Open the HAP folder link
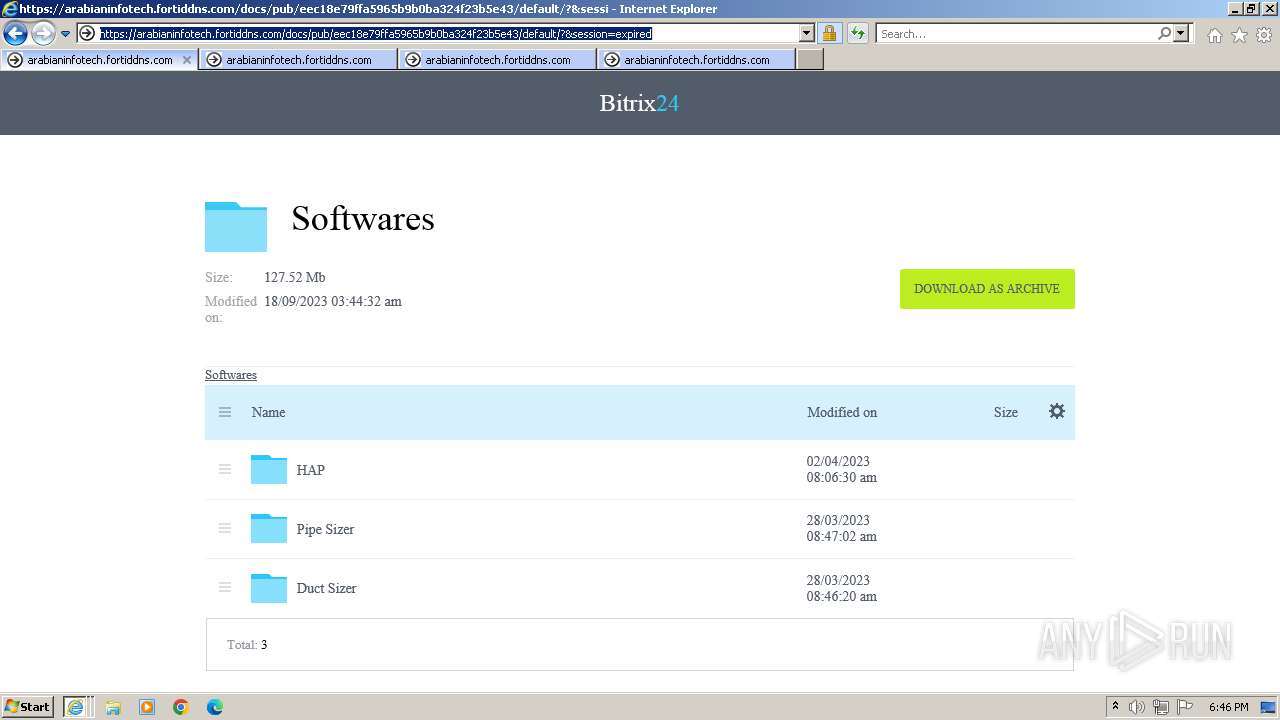This screenshot has height=720, width=1280. coord(310,470)
